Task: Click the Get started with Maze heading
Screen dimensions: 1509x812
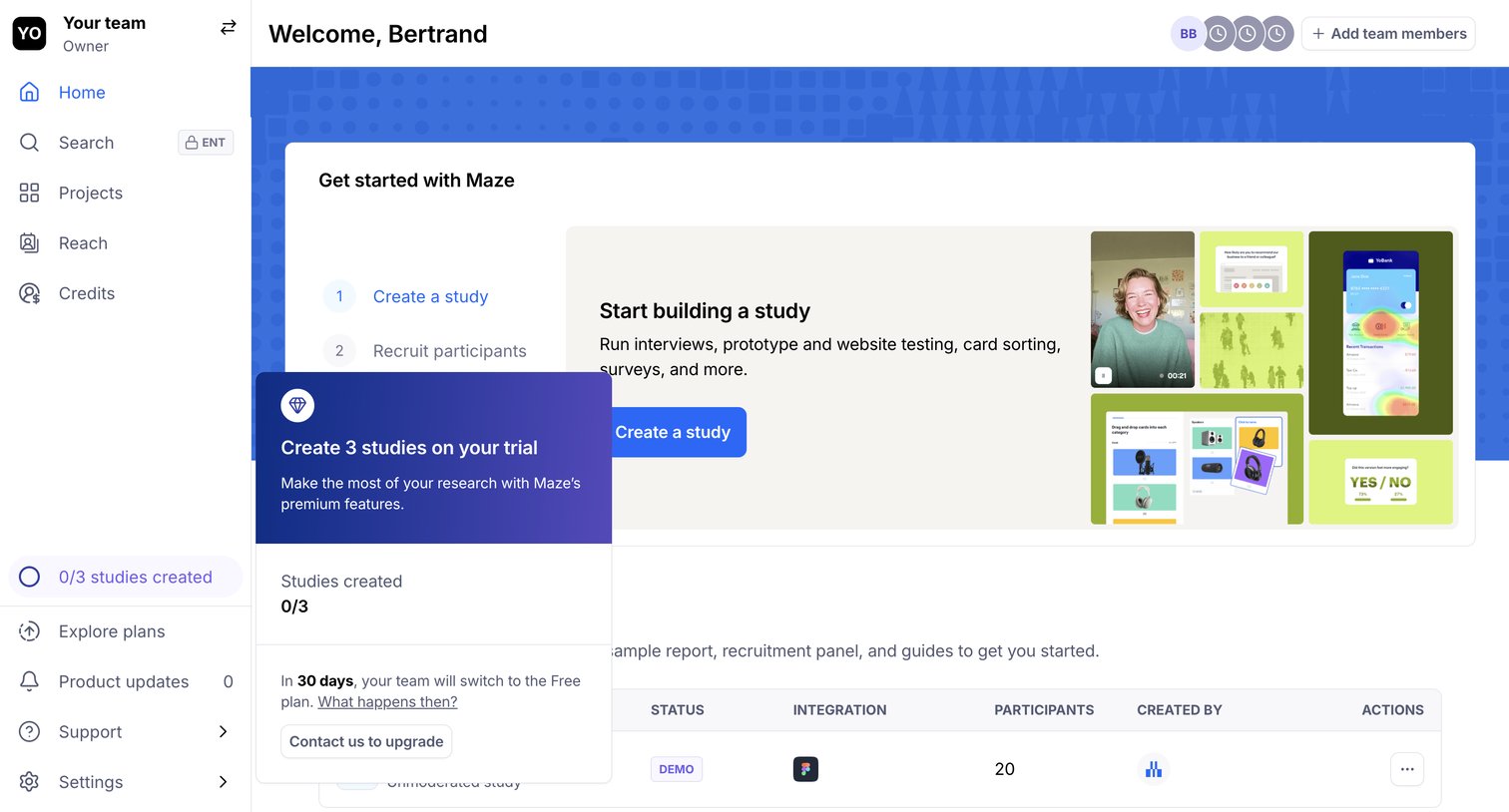Action: (x=417, y=181)
